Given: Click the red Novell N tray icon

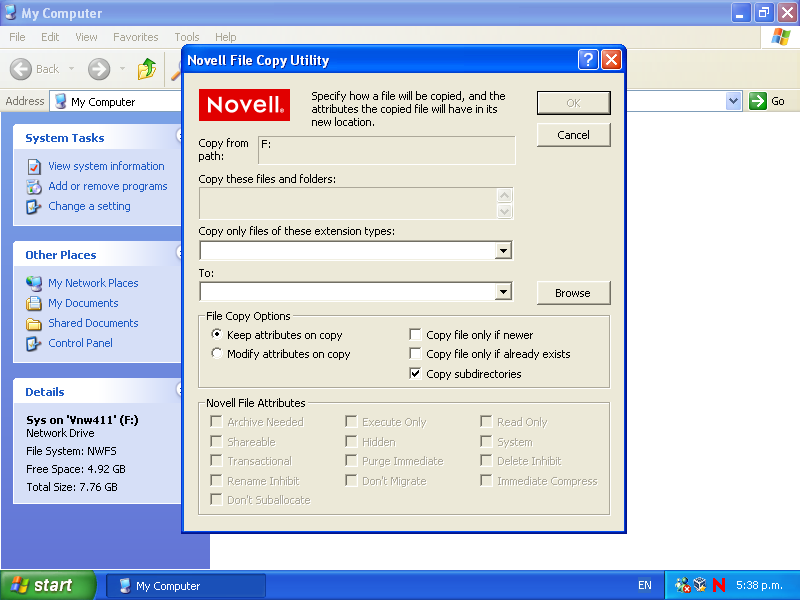Looking at the screenshot, I should click(719, 585).
